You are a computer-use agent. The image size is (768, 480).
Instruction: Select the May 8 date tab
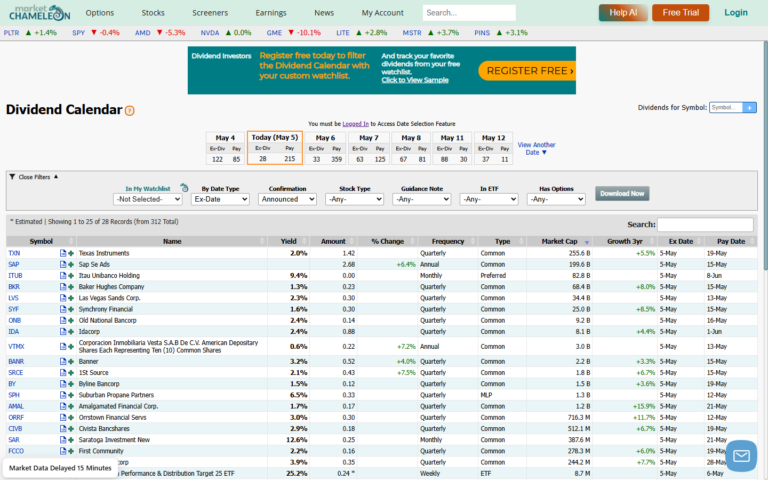pyautogui.click(x=411, y=148)
